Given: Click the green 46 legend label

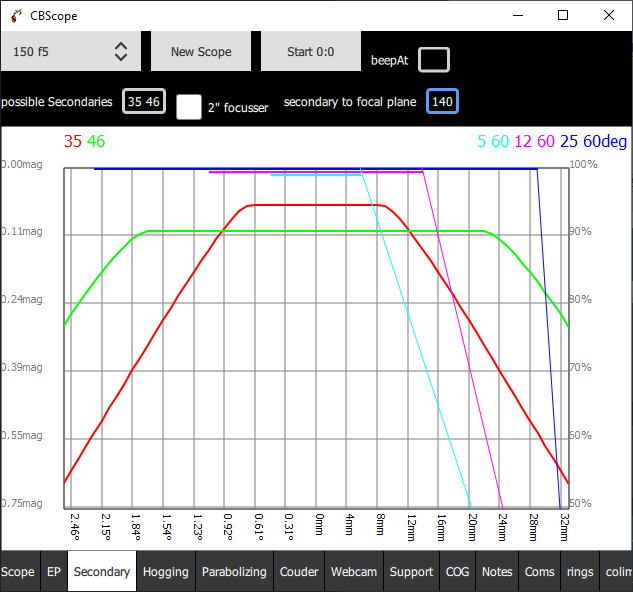Looking at the screenshot, I should (96, 141).
